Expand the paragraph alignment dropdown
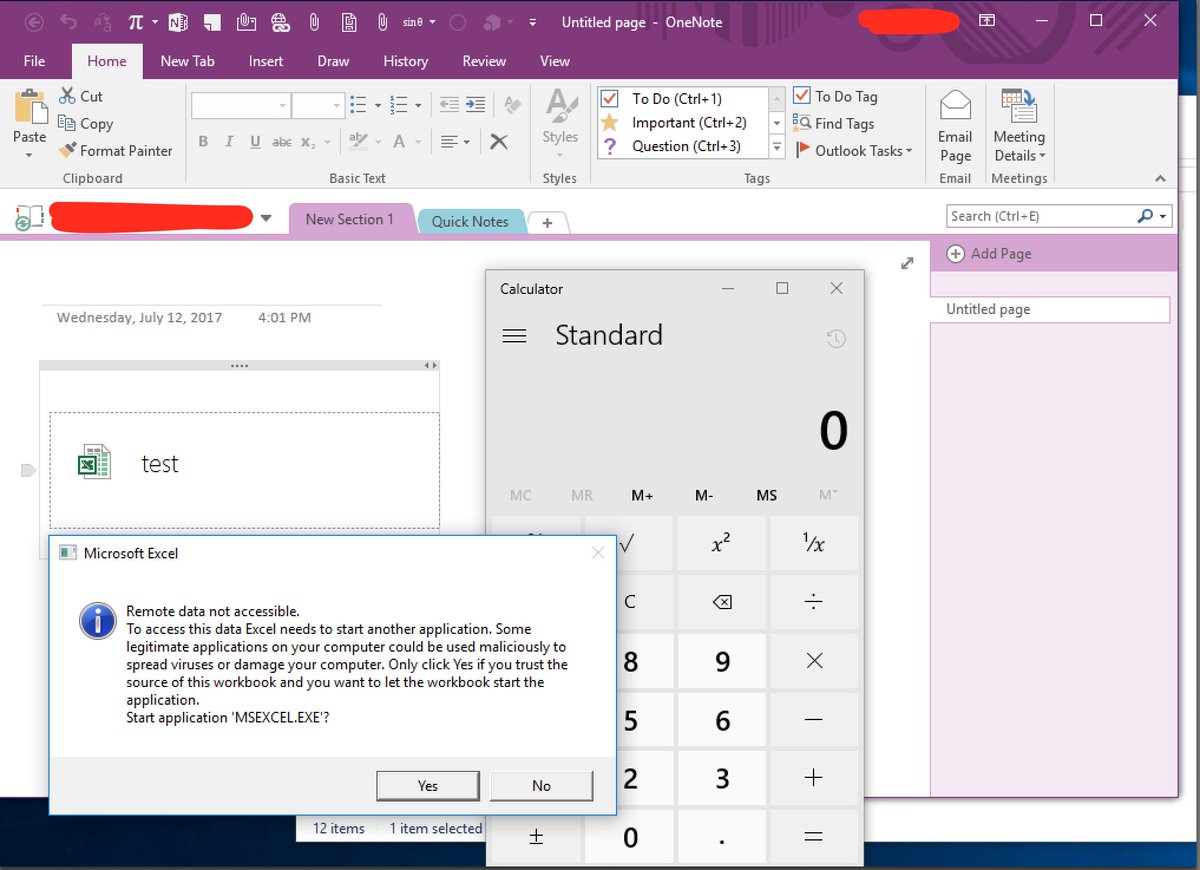The height and width of the screenshot is (870, 1200). (x=466, y=142)
